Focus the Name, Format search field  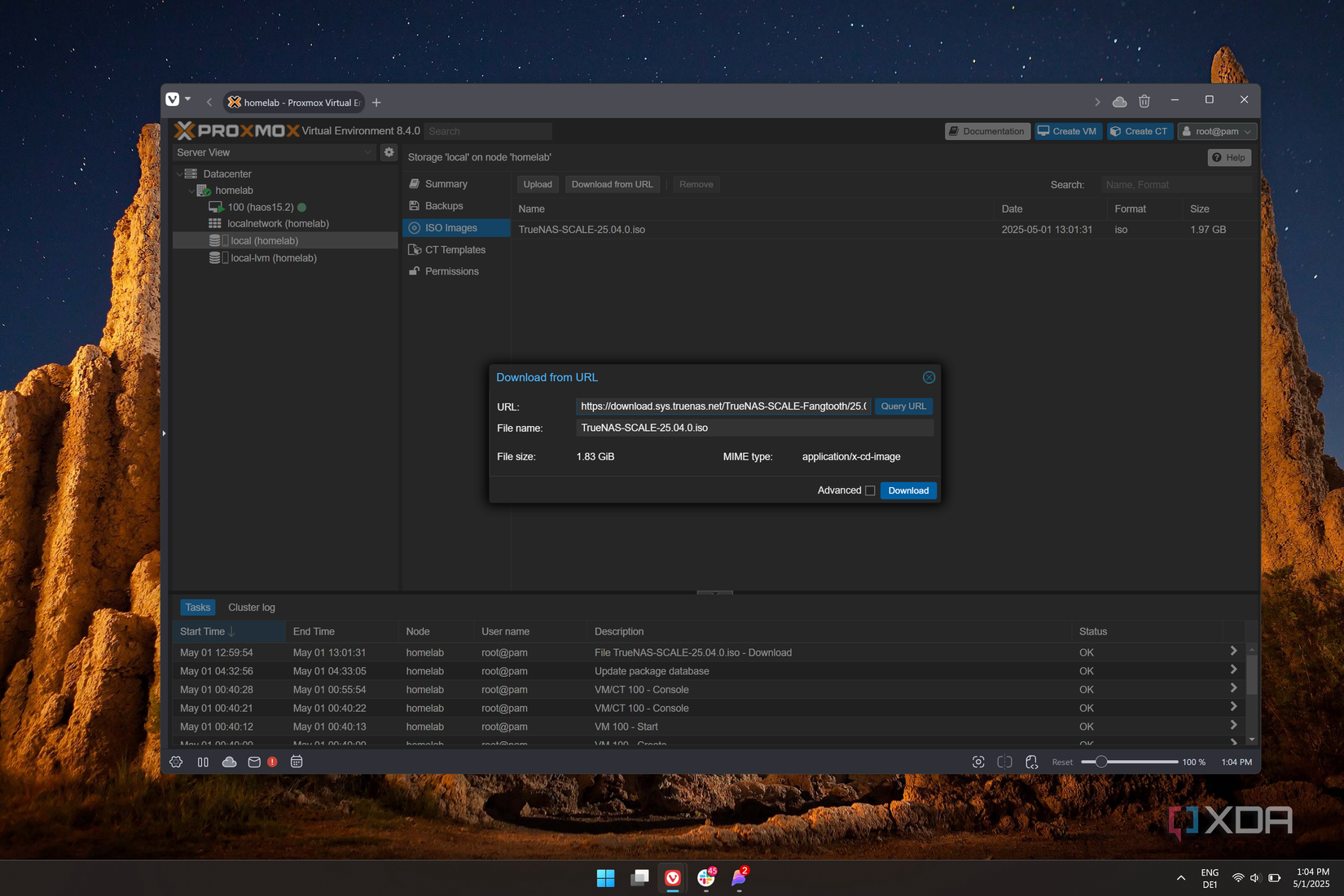1176,185
